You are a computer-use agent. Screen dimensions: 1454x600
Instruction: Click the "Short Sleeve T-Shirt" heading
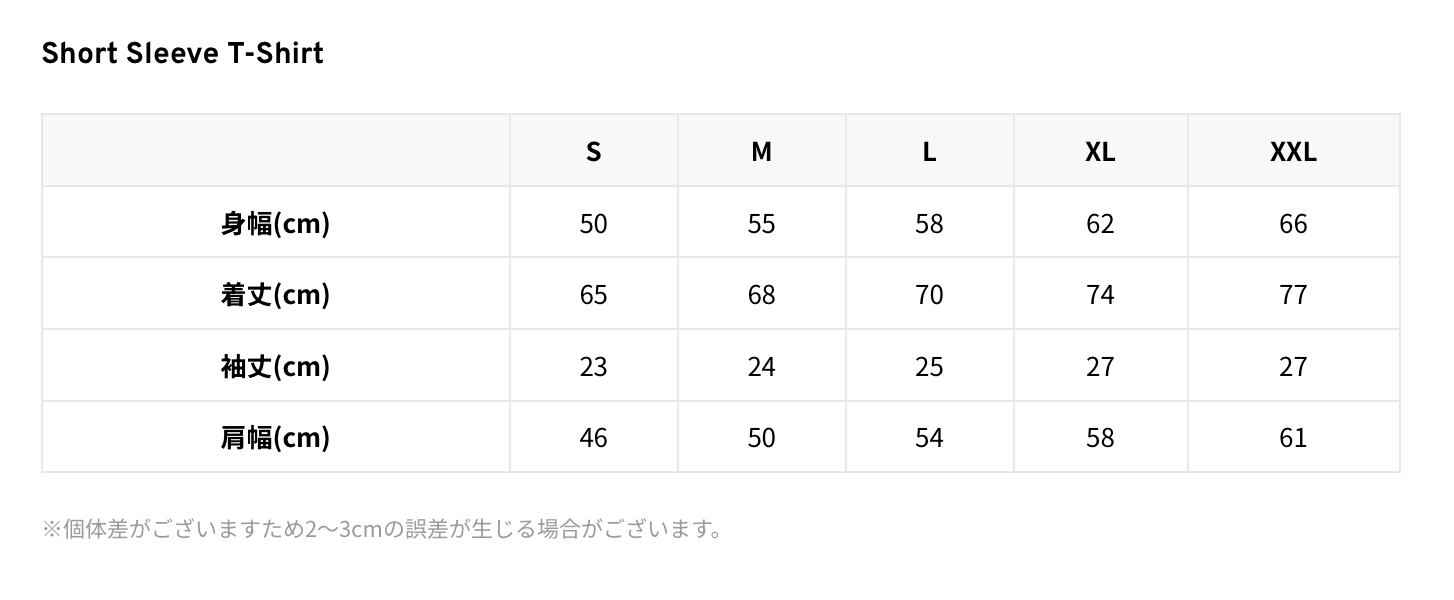(183, 53)
